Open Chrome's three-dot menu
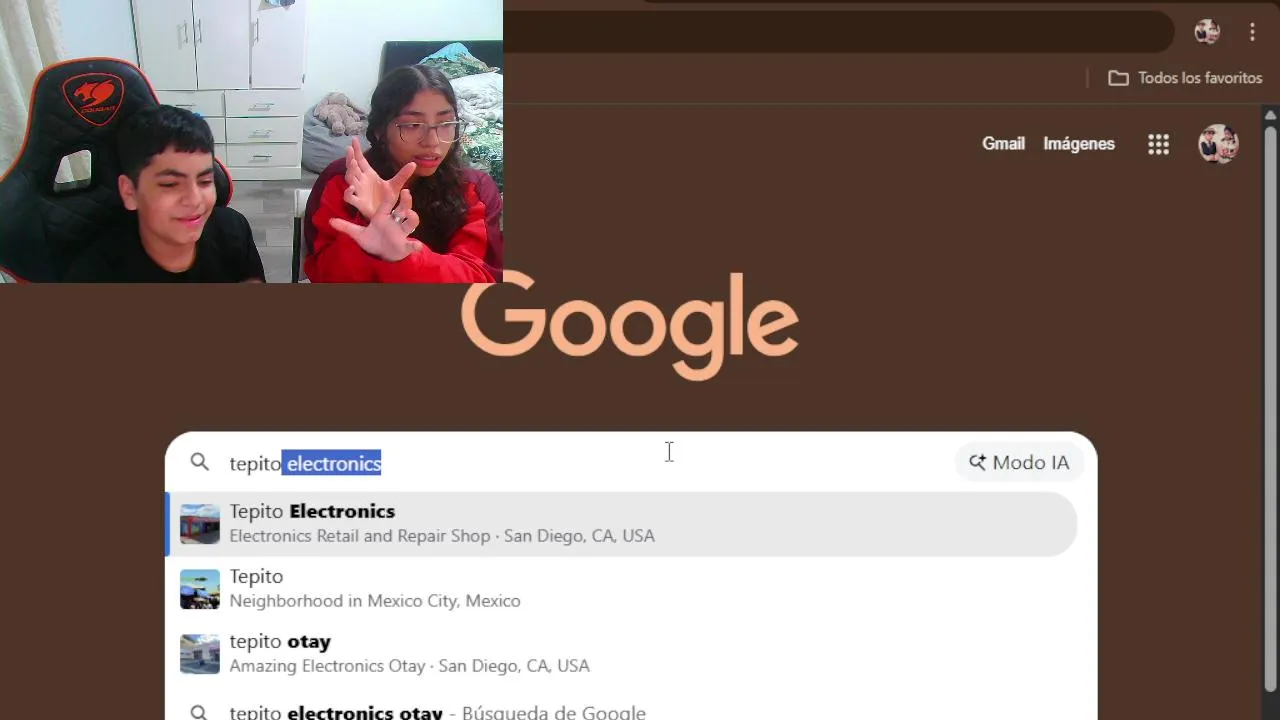Screen dimensions: 1280x720 [1252, 32]
